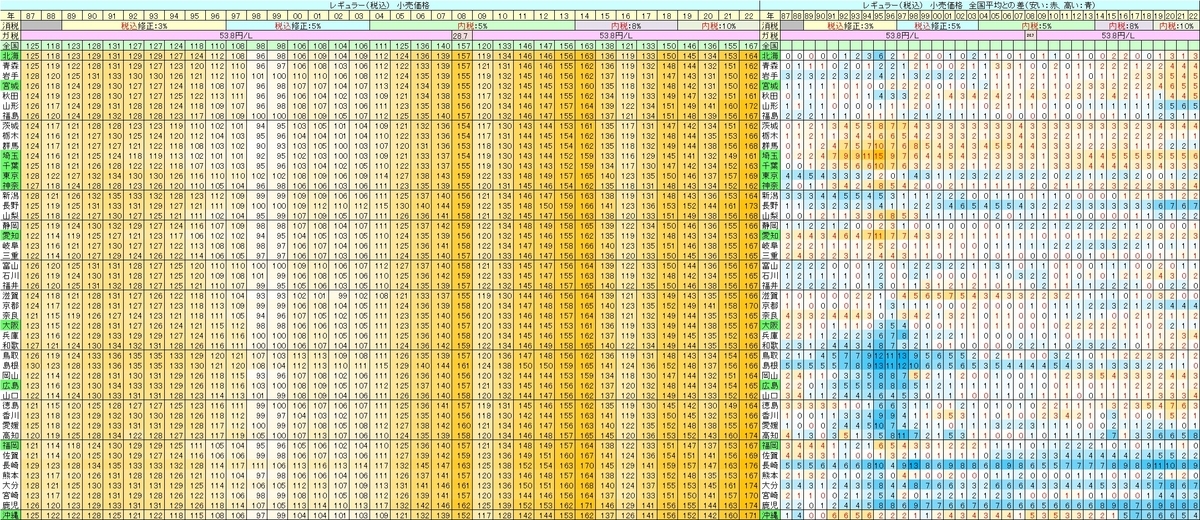The width and height of the screenshot is (1200, 520).
Task: Click year 87 column header in price table
Action: click(31, 15)
